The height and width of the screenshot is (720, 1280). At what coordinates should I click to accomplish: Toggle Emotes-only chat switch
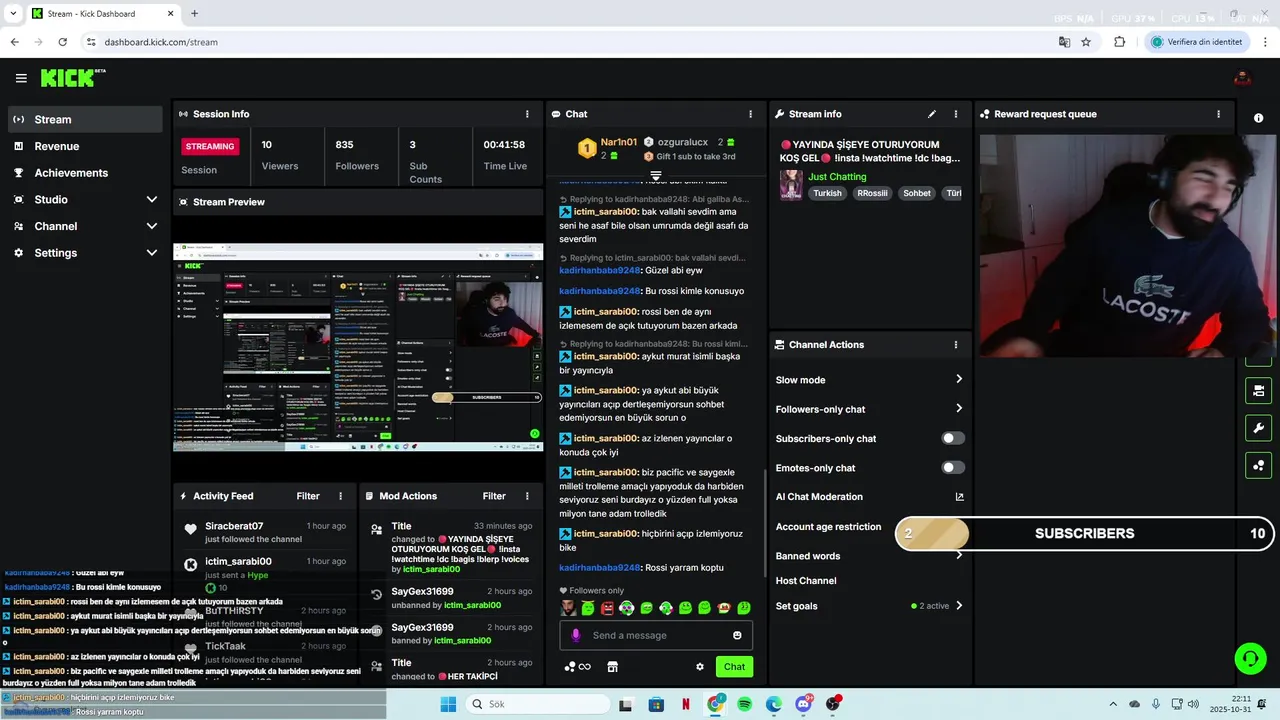point(953,467)
